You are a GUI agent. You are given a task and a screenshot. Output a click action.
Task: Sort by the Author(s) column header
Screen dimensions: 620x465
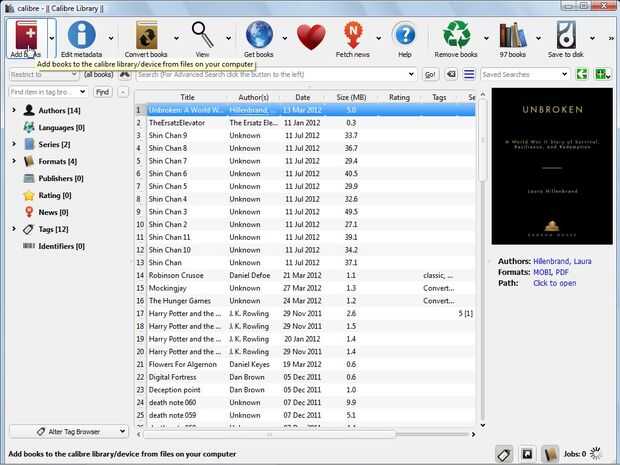point(253,97)
